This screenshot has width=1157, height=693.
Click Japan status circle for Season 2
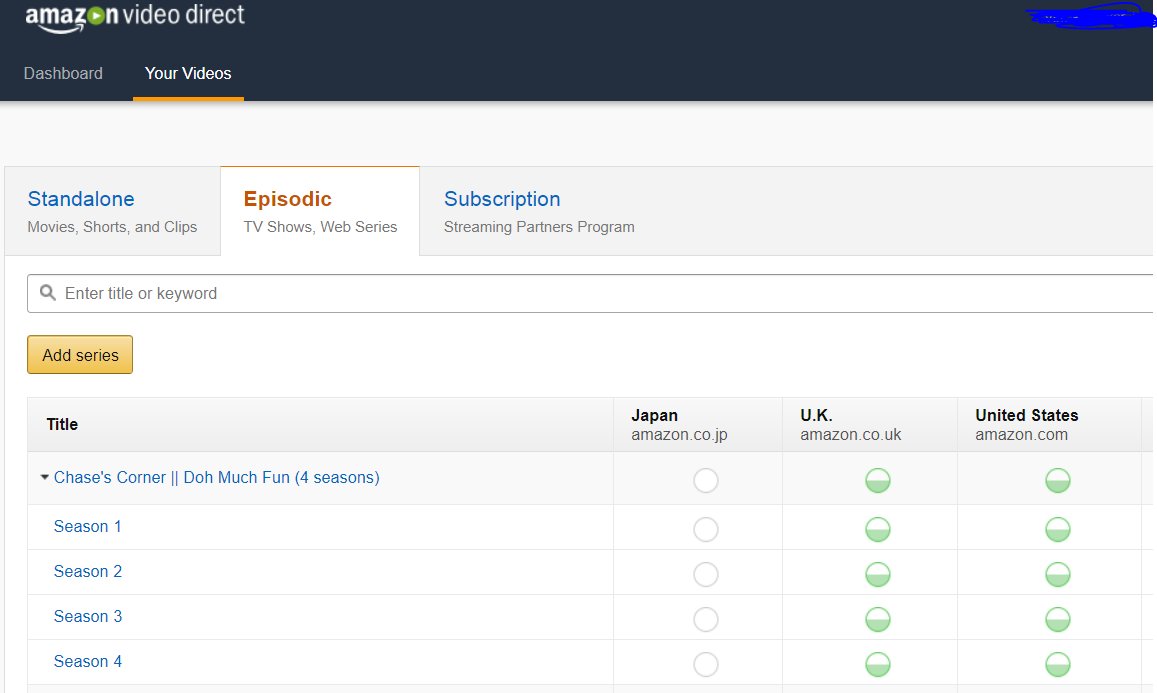(705, 574)
